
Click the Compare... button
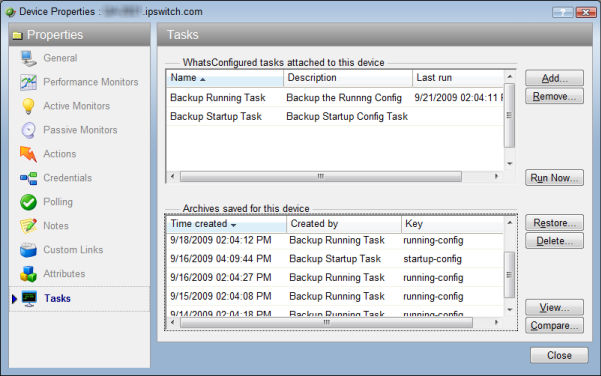554,325
